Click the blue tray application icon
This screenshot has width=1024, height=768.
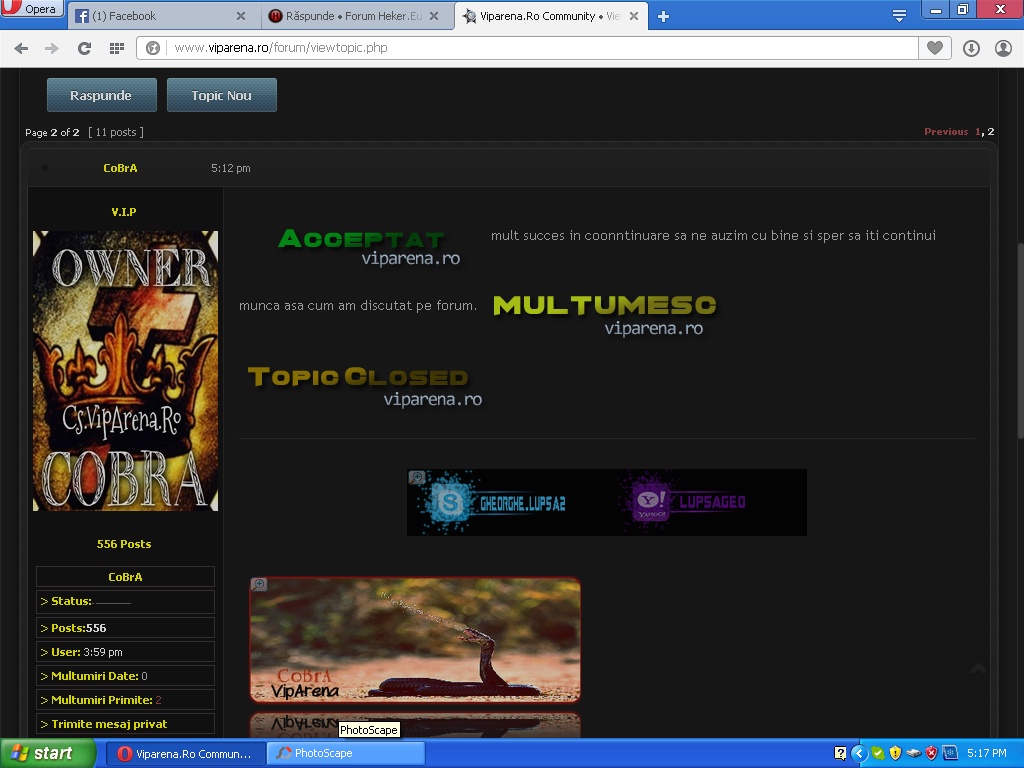[950, 753]
